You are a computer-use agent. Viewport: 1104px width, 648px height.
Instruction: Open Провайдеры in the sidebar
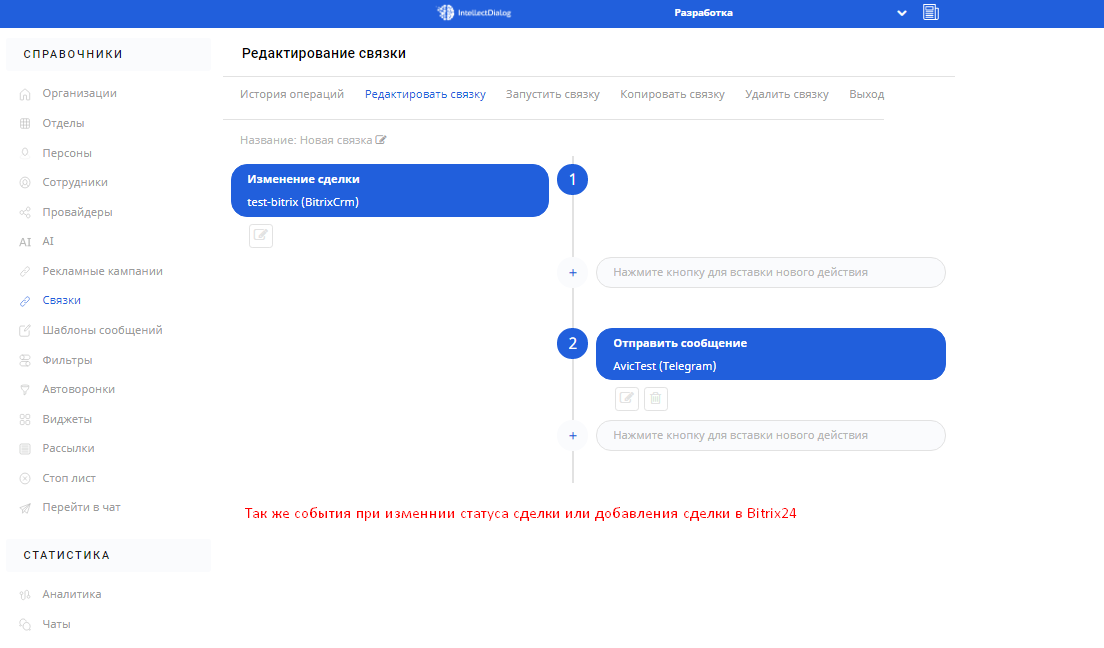click(77, 211)
